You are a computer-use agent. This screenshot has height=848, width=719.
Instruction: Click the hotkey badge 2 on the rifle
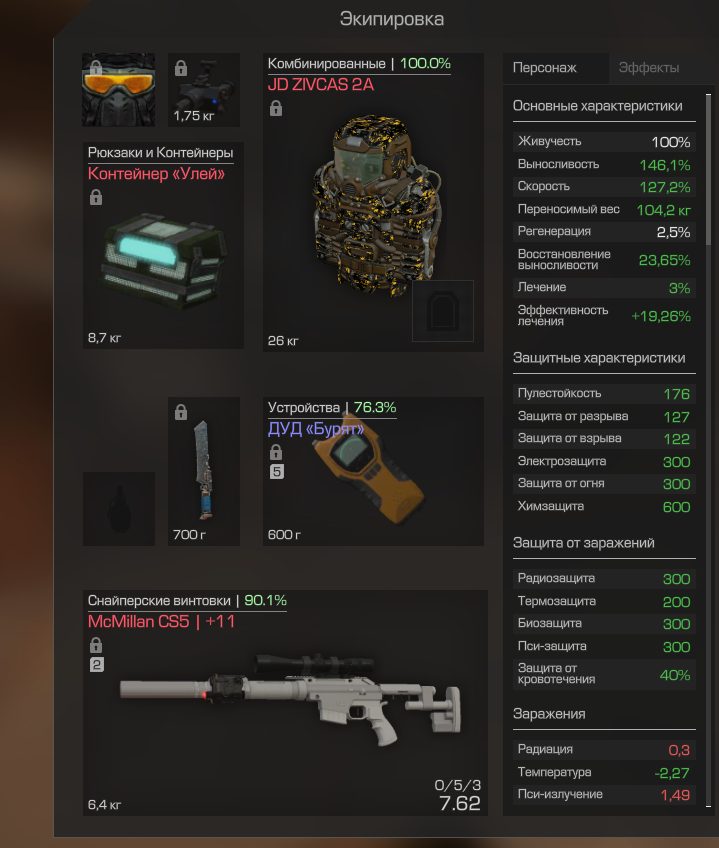[97, 665]
